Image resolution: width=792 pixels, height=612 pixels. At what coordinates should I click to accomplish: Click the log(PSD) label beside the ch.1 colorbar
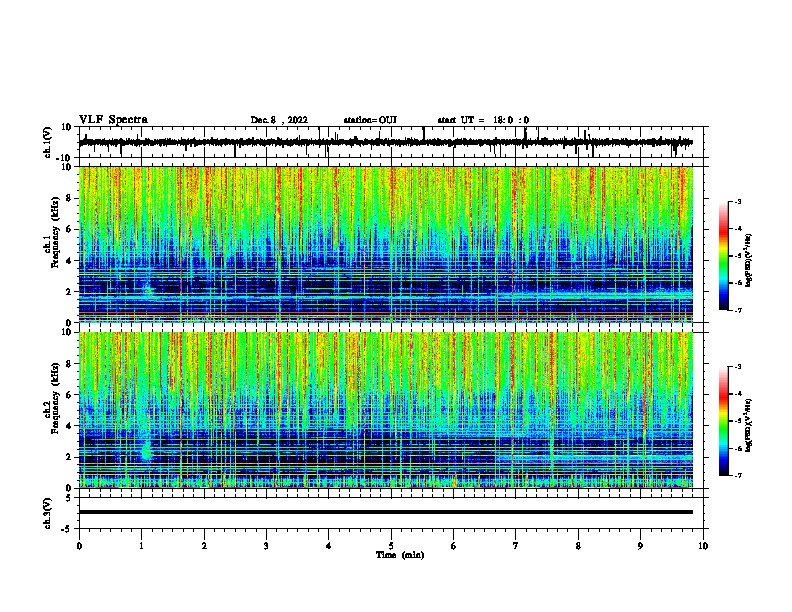748,260
